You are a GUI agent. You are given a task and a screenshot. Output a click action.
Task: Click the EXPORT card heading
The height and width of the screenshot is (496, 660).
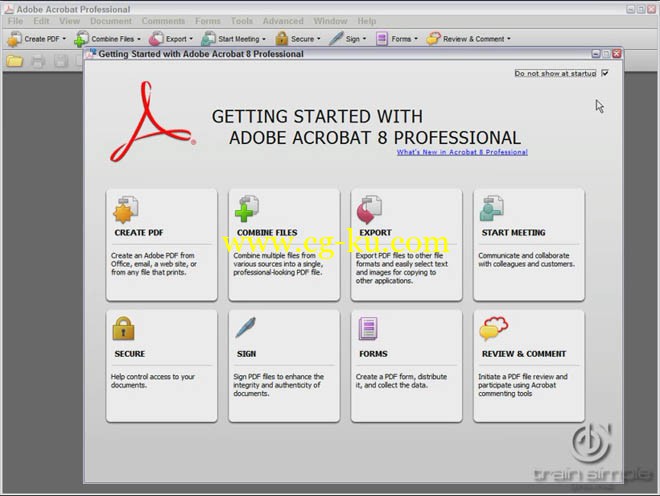(x=375, y=232)
